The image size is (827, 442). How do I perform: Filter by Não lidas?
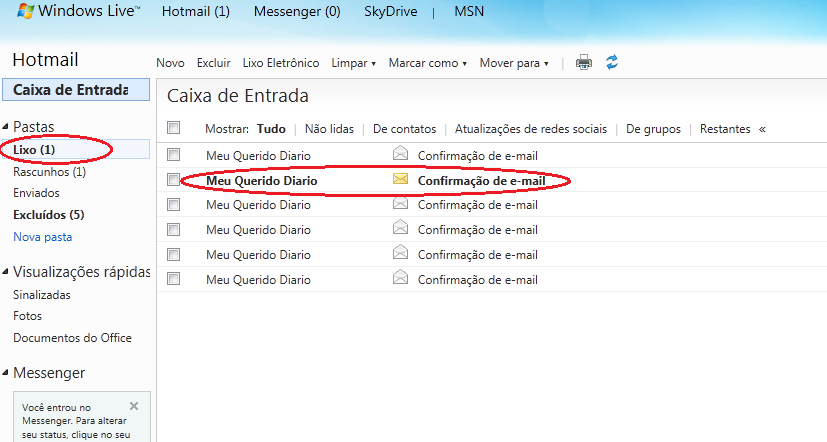click(329, 129)
